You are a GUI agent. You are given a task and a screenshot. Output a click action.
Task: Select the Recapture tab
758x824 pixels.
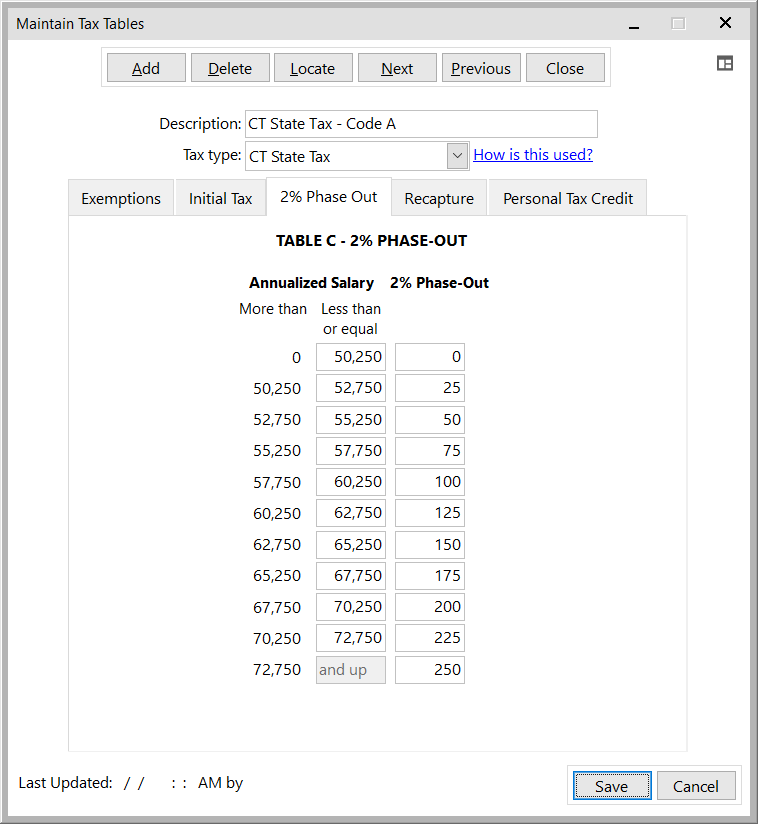coord(438,198)
